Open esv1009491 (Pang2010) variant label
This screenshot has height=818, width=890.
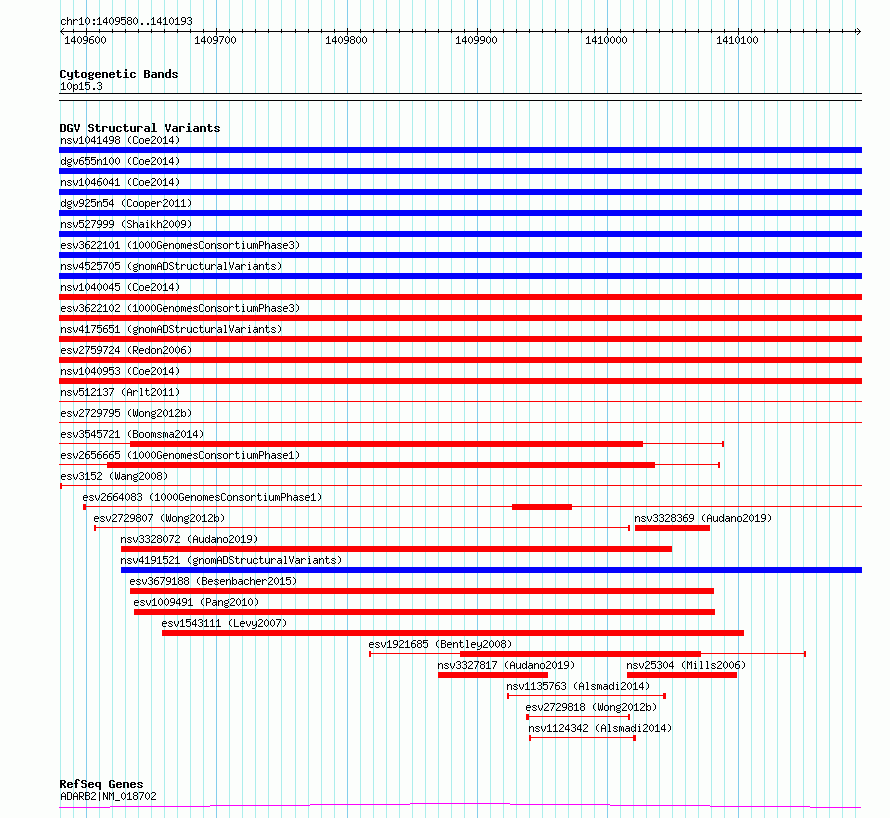pyautogui.click(x=196, y=602)
